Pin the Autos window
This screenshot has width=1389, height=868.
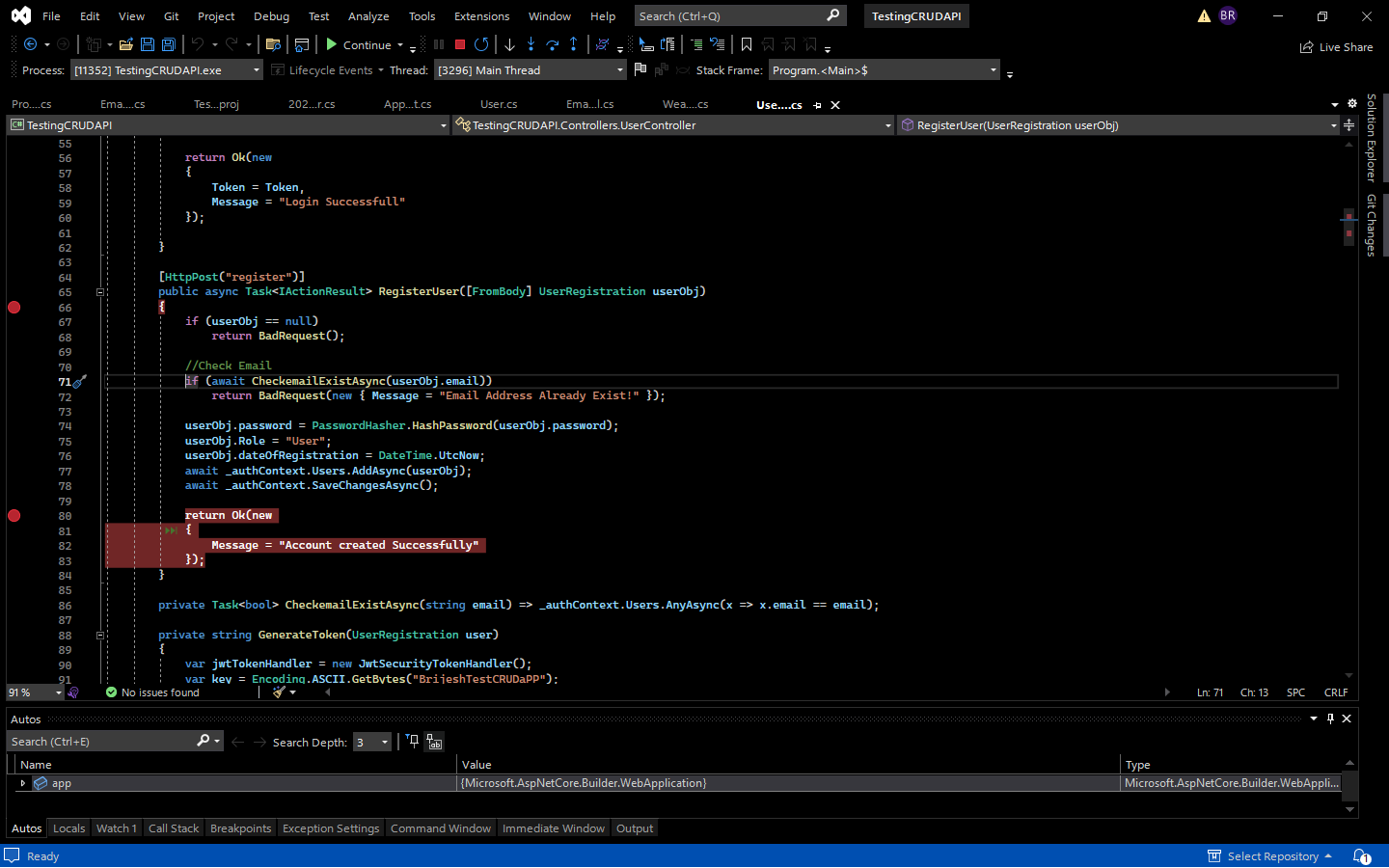point(1329,718)
